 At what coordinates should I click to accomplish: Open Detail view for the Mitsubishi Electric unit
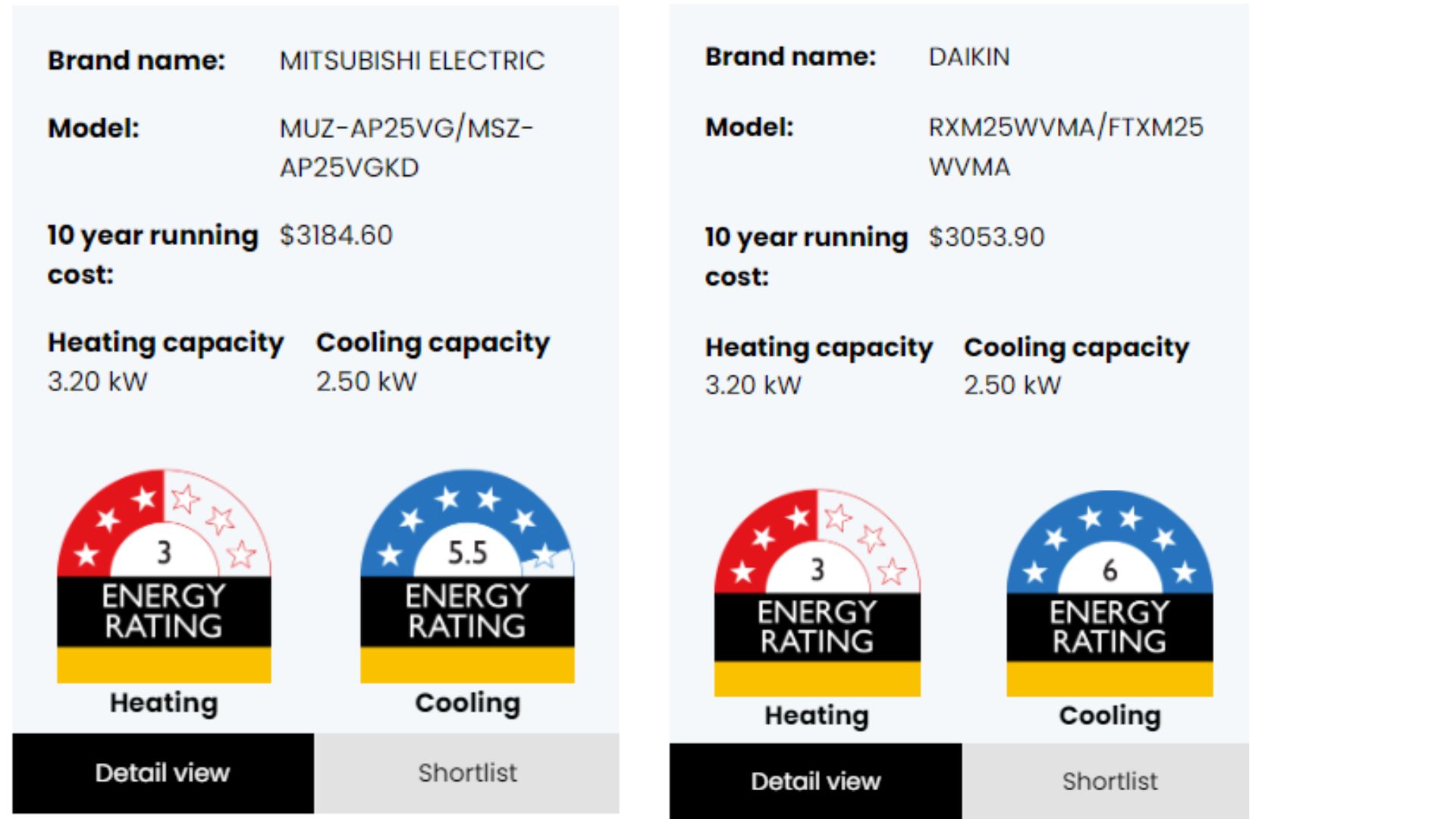coord(162,773)
